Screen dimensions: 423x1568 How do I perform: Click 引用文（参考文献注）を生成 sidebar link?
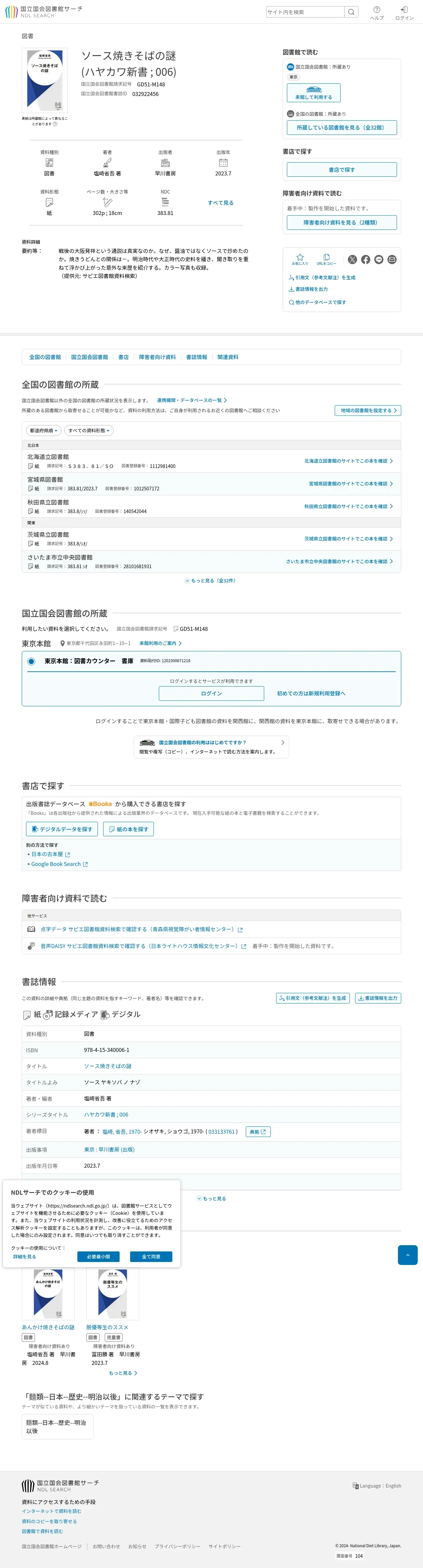pyautogui.click(x=322, y=277)
